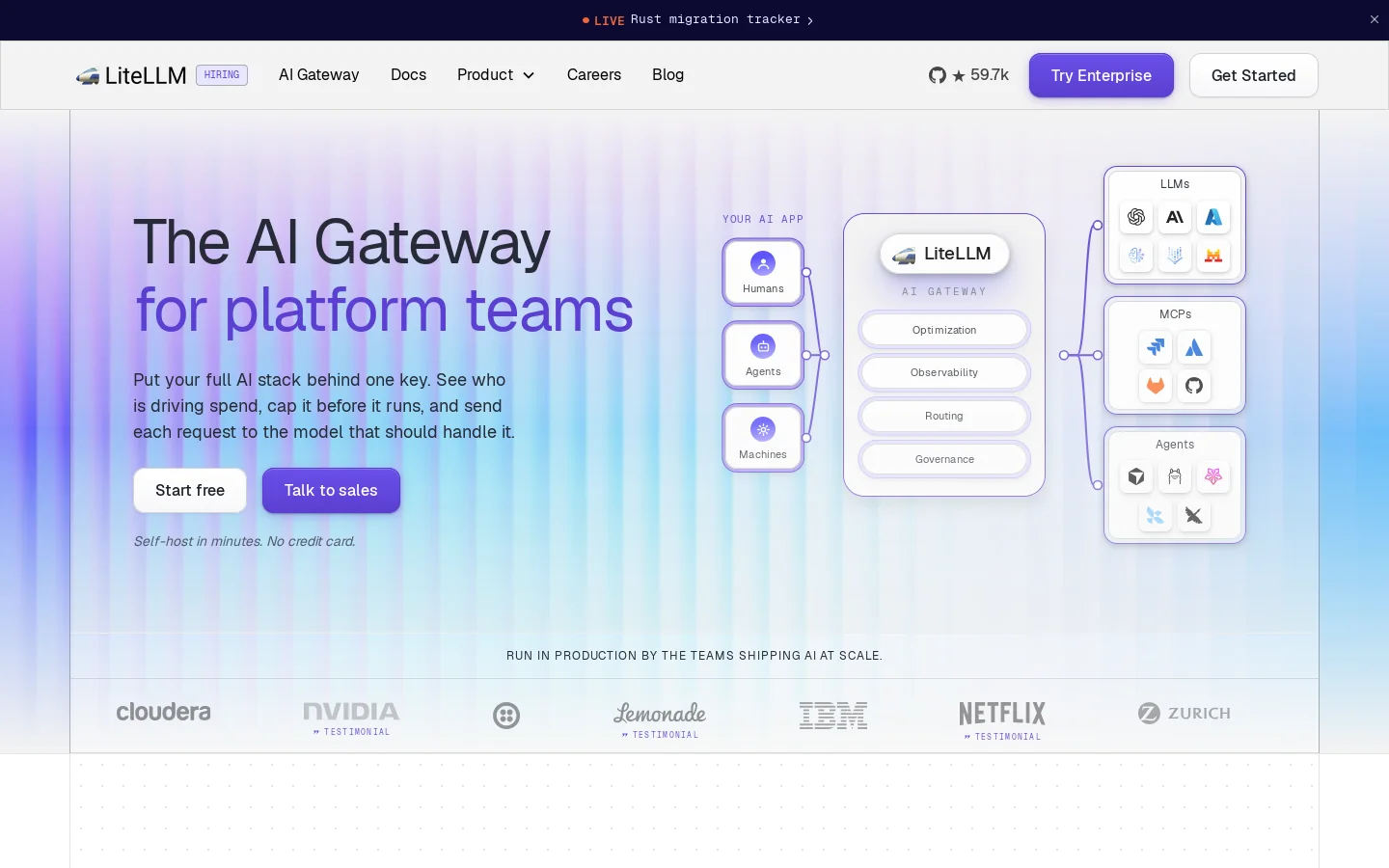Open the Blog nav link

click(667, 75)
